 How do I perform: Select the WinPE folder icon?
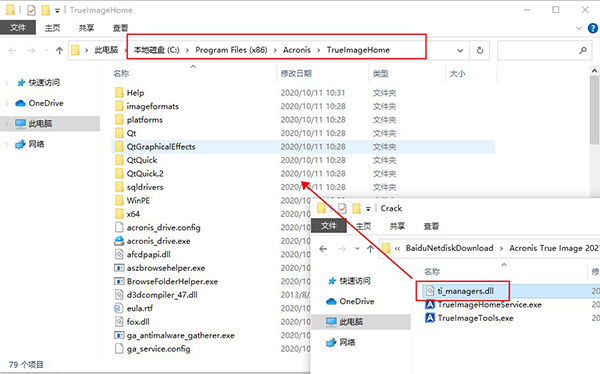click(x=119, y=200)
